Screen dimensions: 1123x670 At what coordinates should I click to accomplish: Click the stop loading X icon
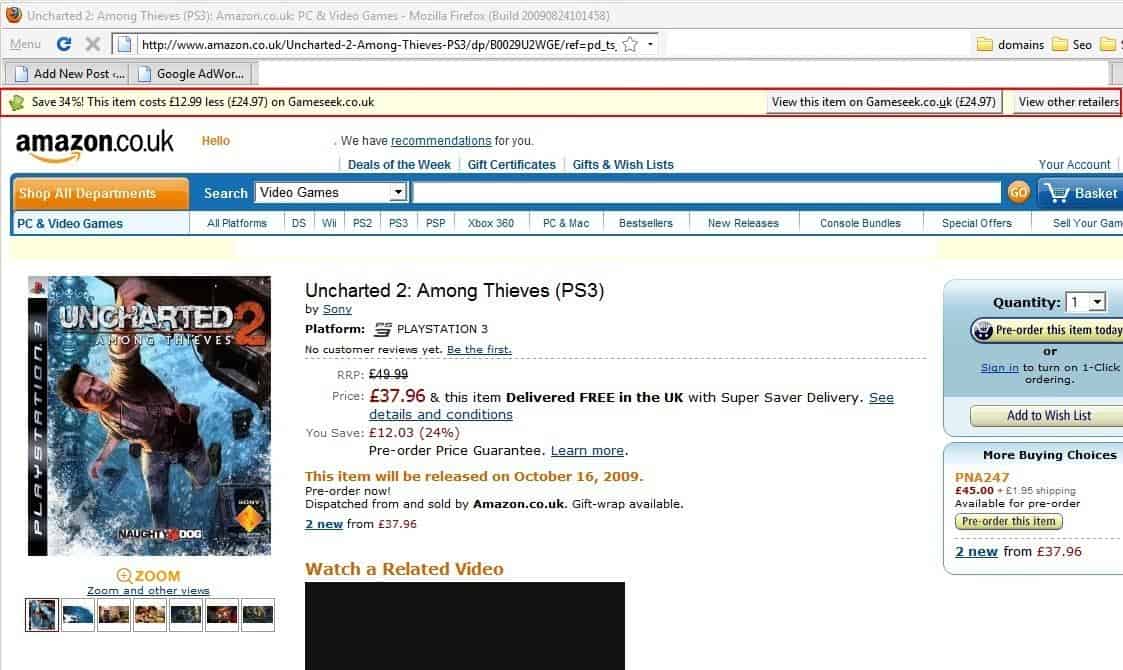point(92,44)
